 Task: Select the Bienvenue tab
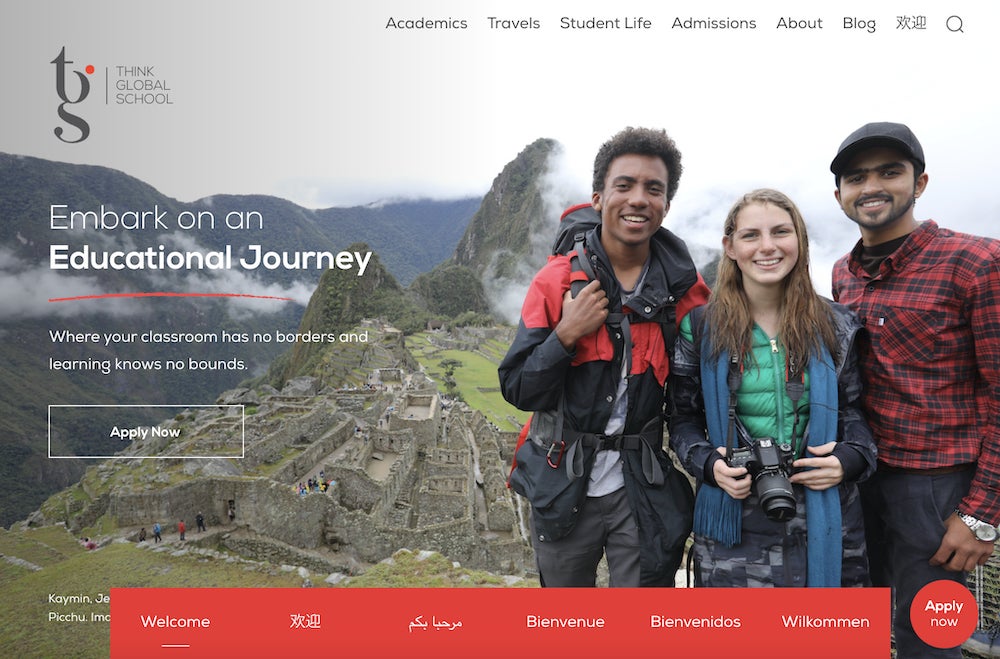pyautogui.click(x=565, y=622)
